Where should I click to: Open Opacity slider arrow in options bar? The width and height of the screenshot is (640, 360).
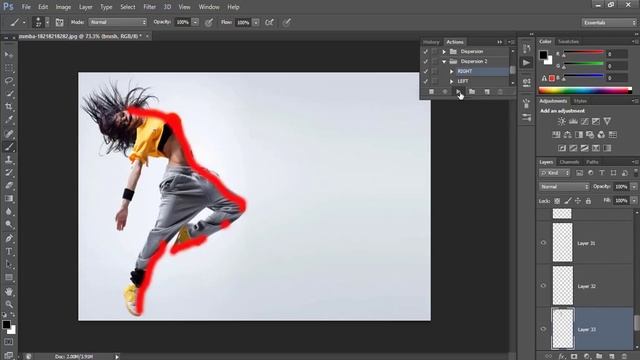coord(195,22)
